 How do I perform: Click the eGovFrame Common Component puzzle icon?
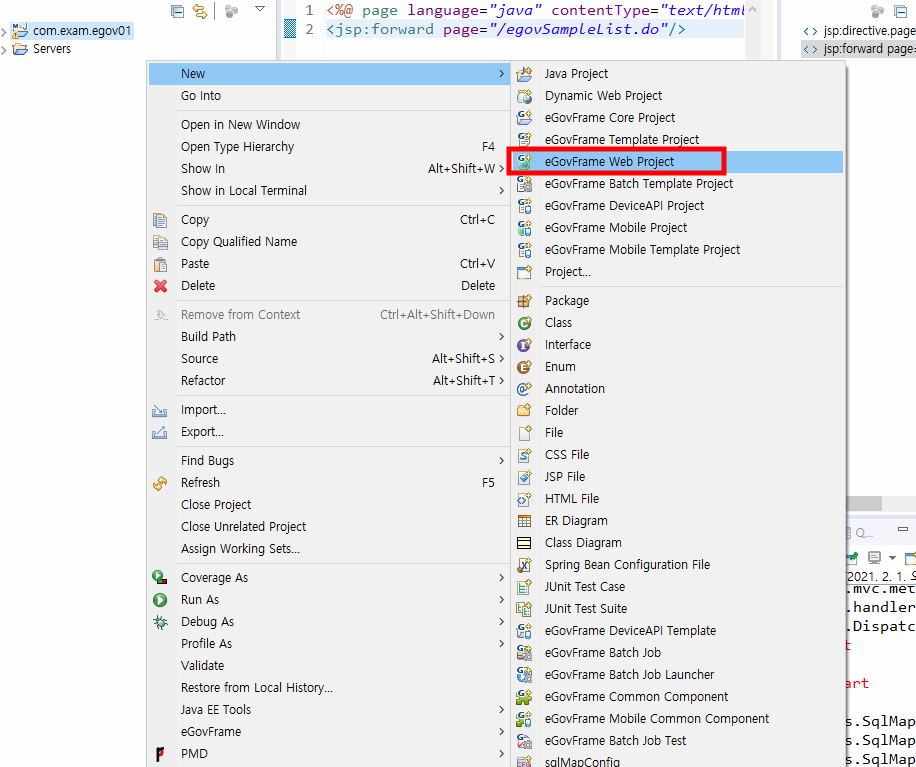525,697
